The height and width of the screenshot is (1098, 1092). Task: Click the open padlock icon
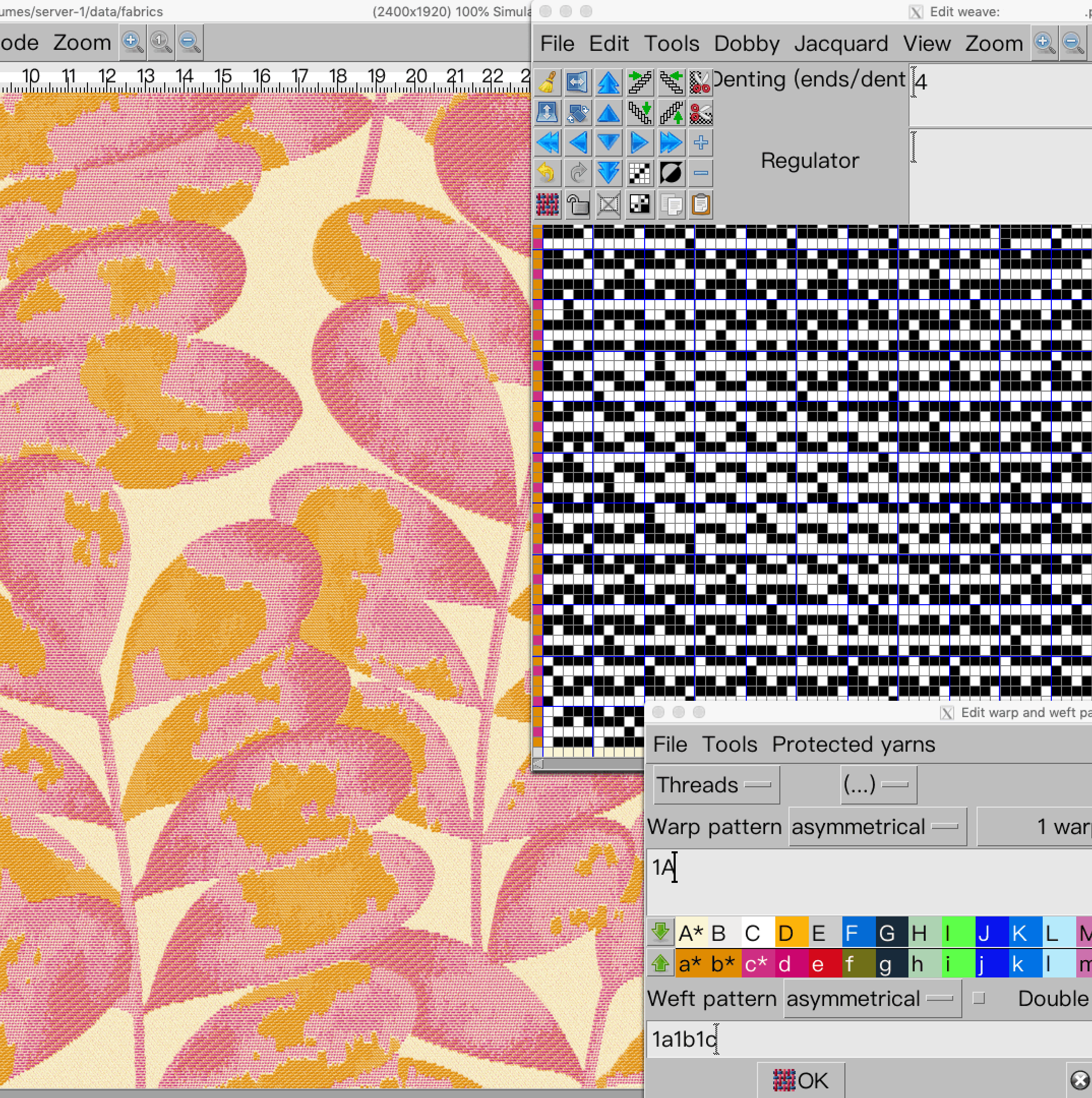[578, 204]
